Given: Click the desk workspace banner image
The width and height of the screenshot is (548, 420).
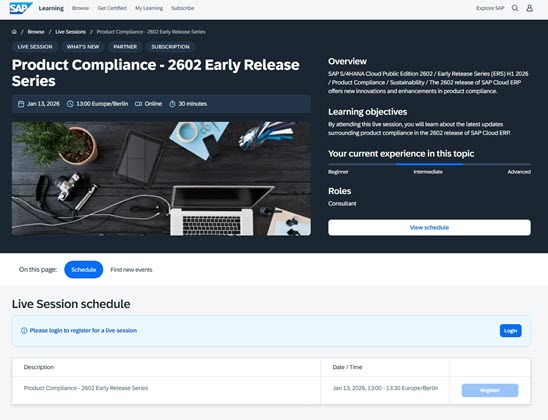Looking at the screenshot, I should tap(161, 179).
